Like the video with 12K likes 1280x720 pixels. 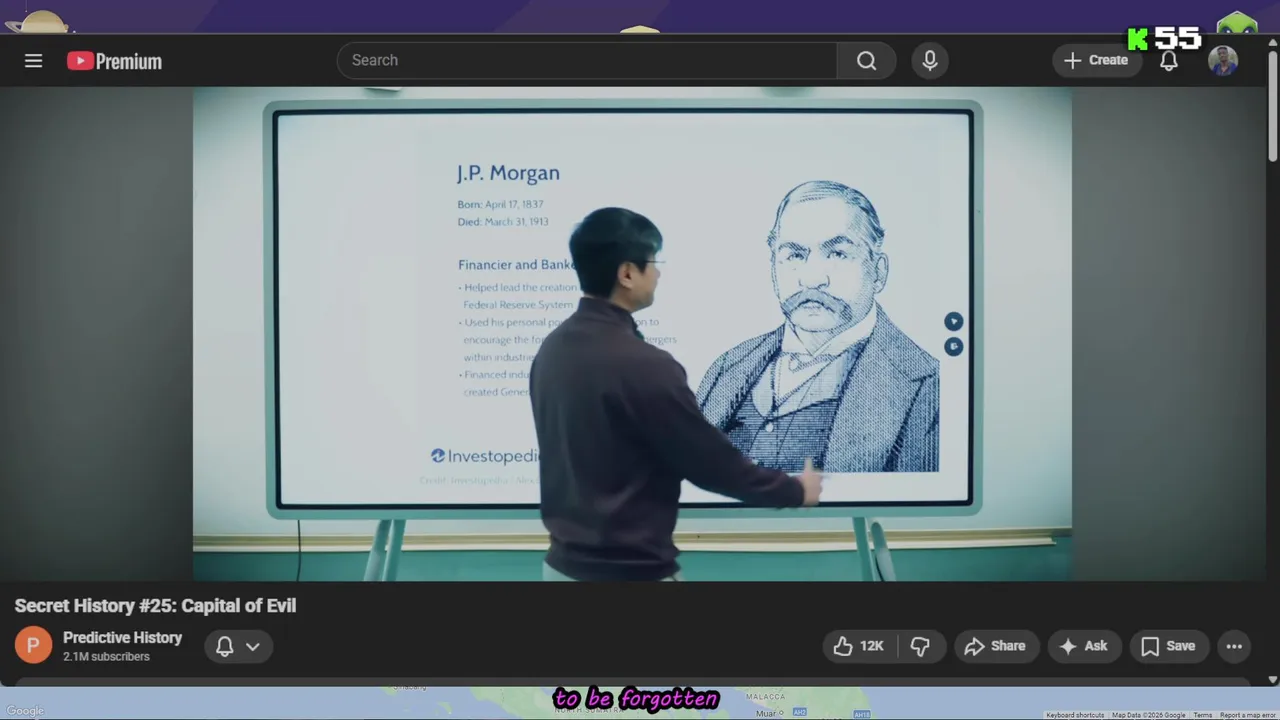[x=860, y=646]
